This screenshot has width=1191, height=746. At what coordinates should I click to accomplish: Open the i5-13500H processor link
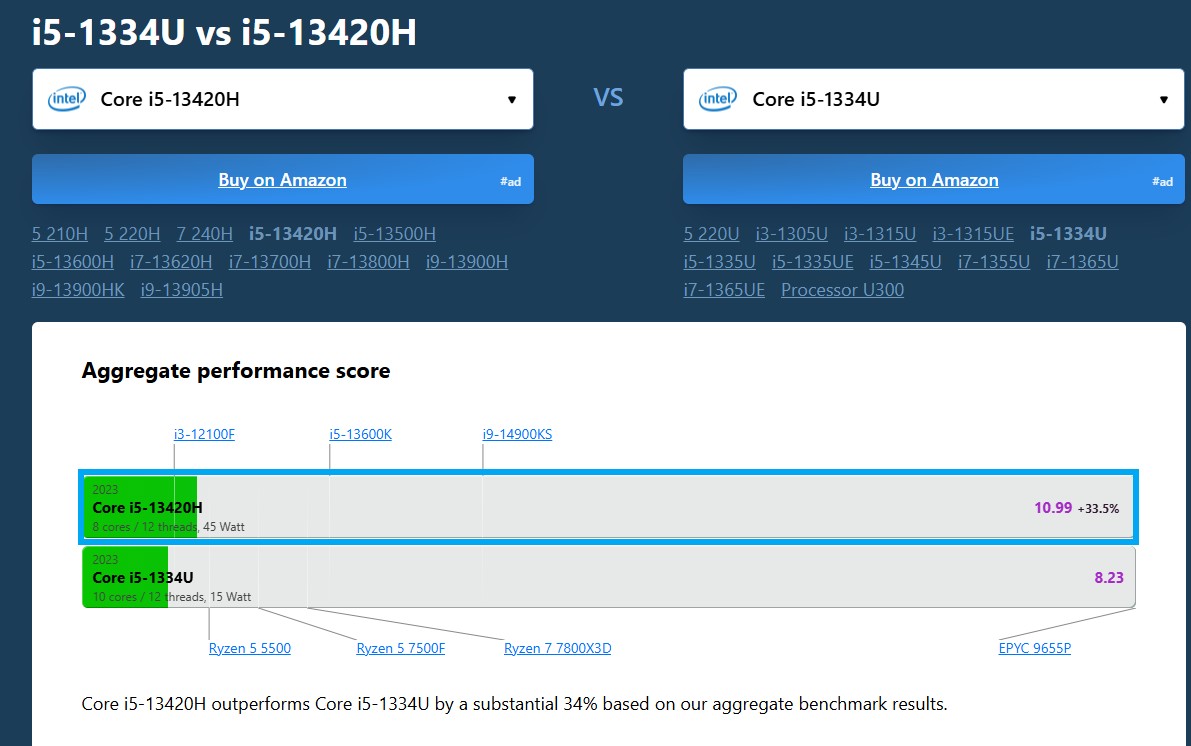[x=394, y=234]
